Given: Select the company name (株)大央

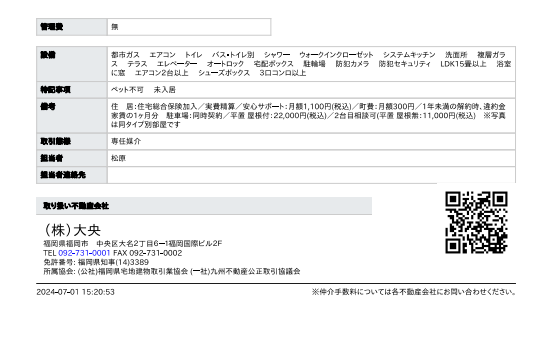Looking at the screenshot, I should (x=72, y=230).
